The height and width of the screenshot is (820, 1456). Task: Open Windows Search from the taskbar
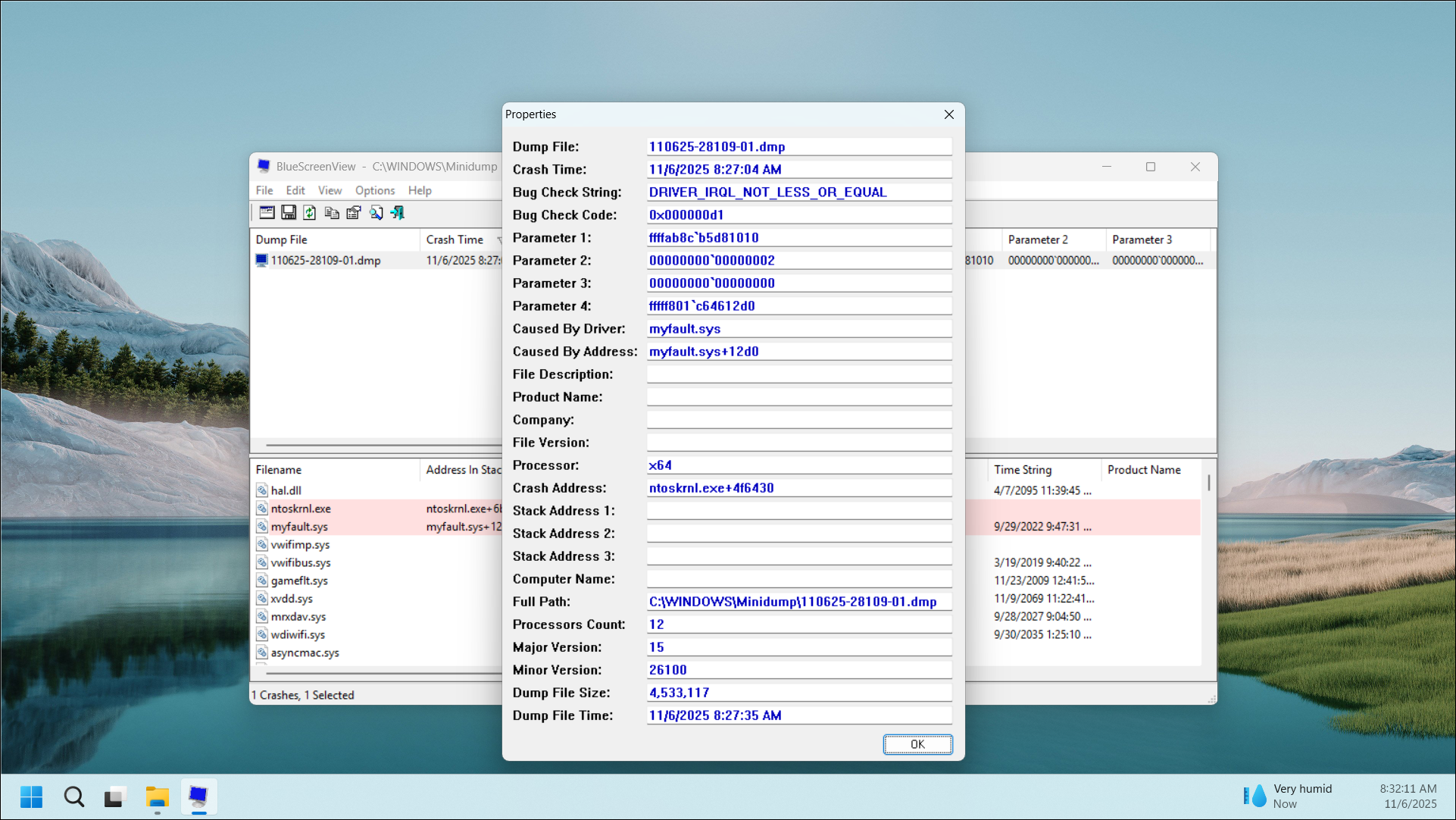74,797
